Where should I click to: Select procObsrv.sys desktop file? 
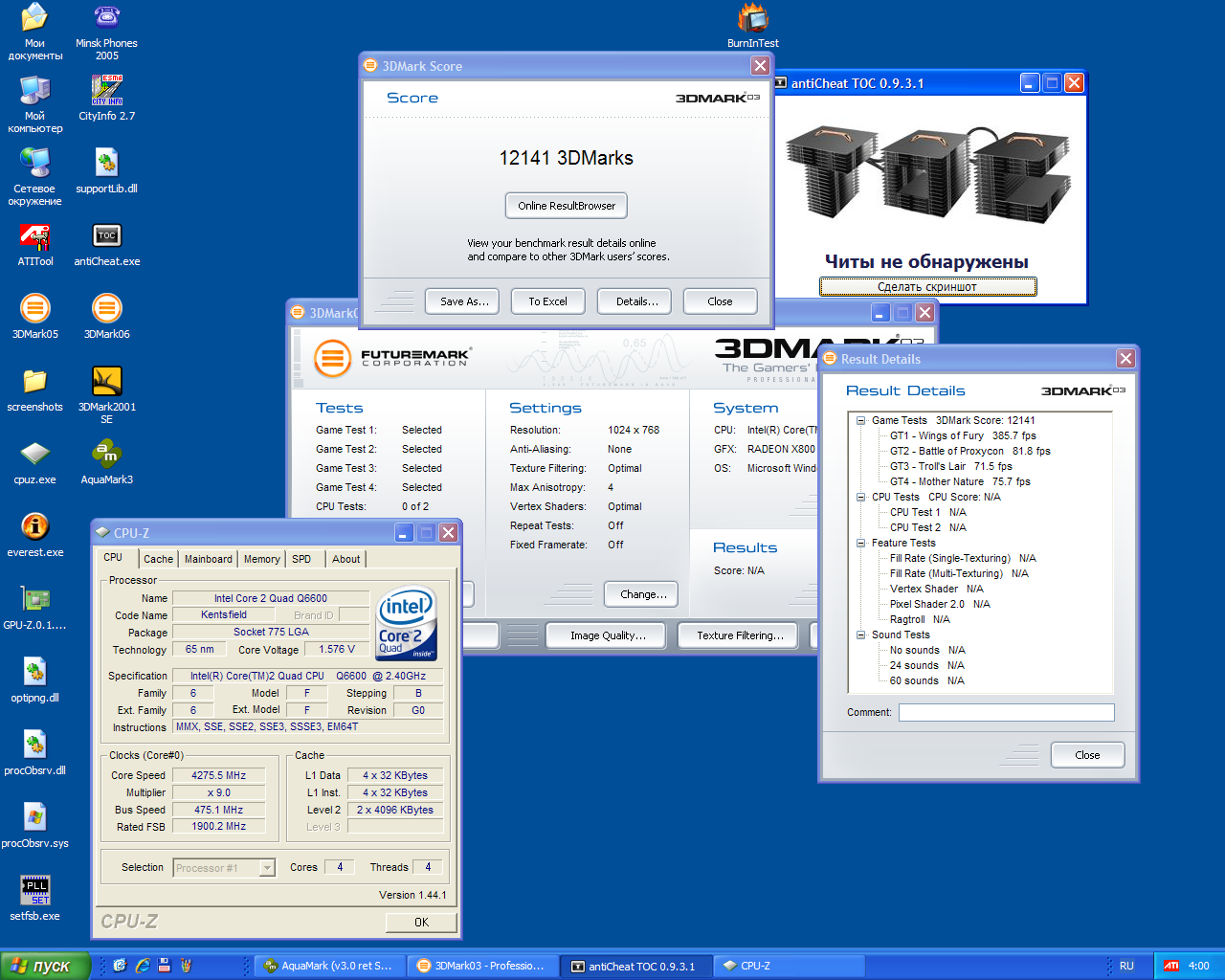click(x=35, y=825)
